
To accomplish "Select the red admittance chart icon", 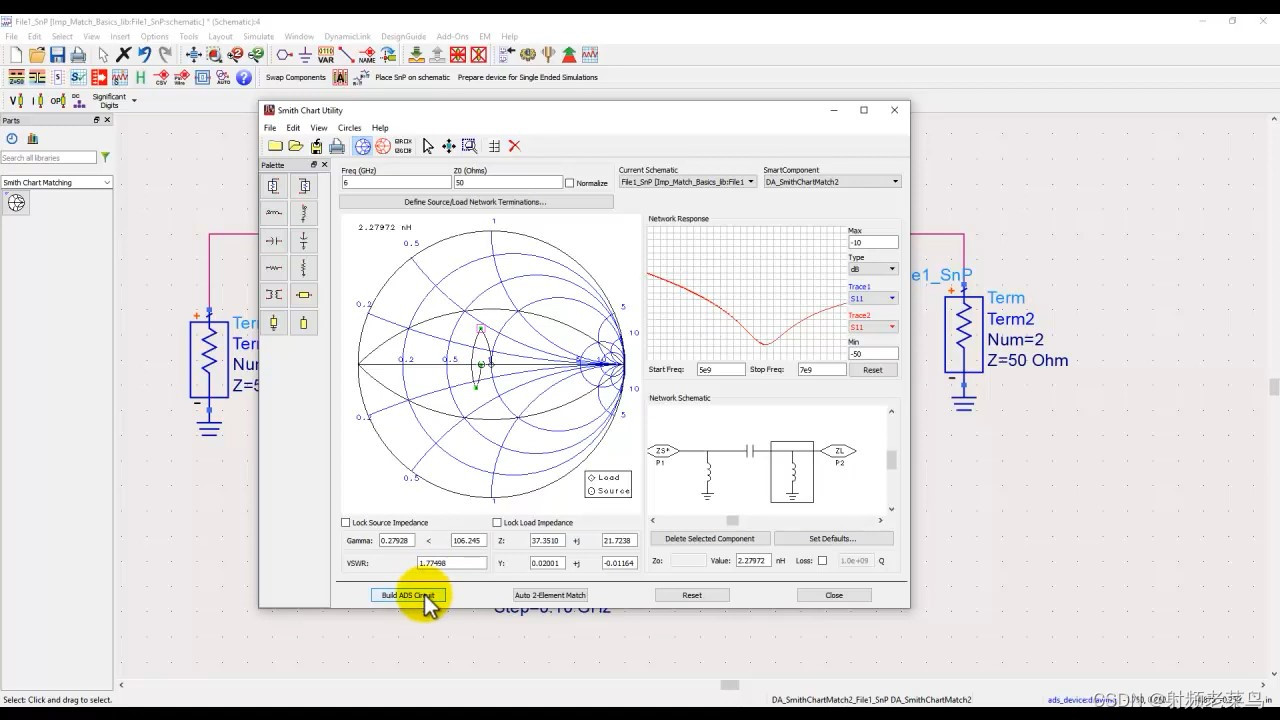I will pyautogui.click(x=383, y=146).
